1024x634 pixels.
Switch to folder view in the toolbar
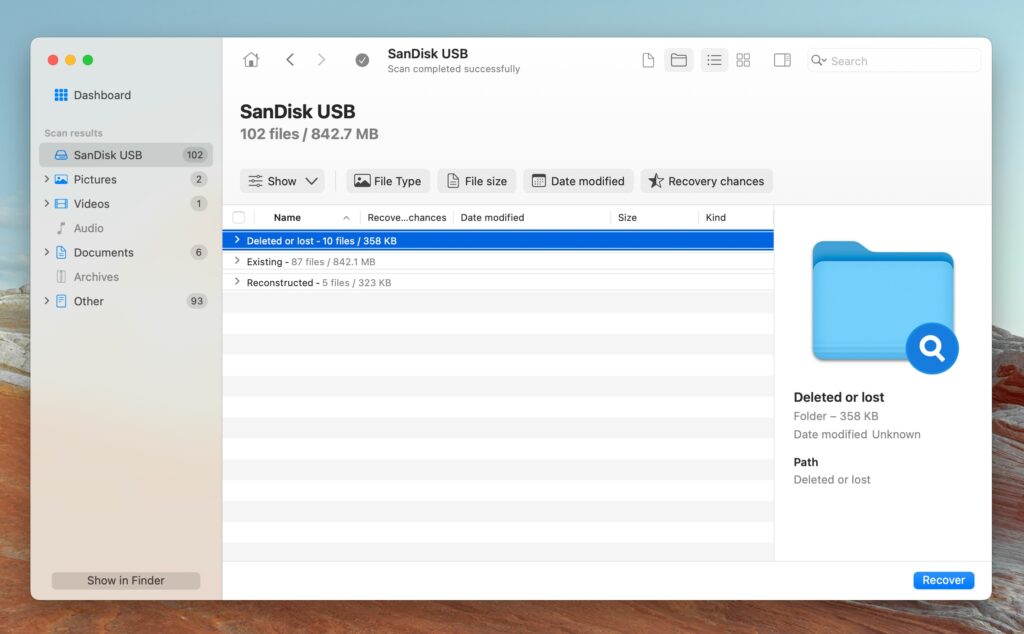click(678, 60)
